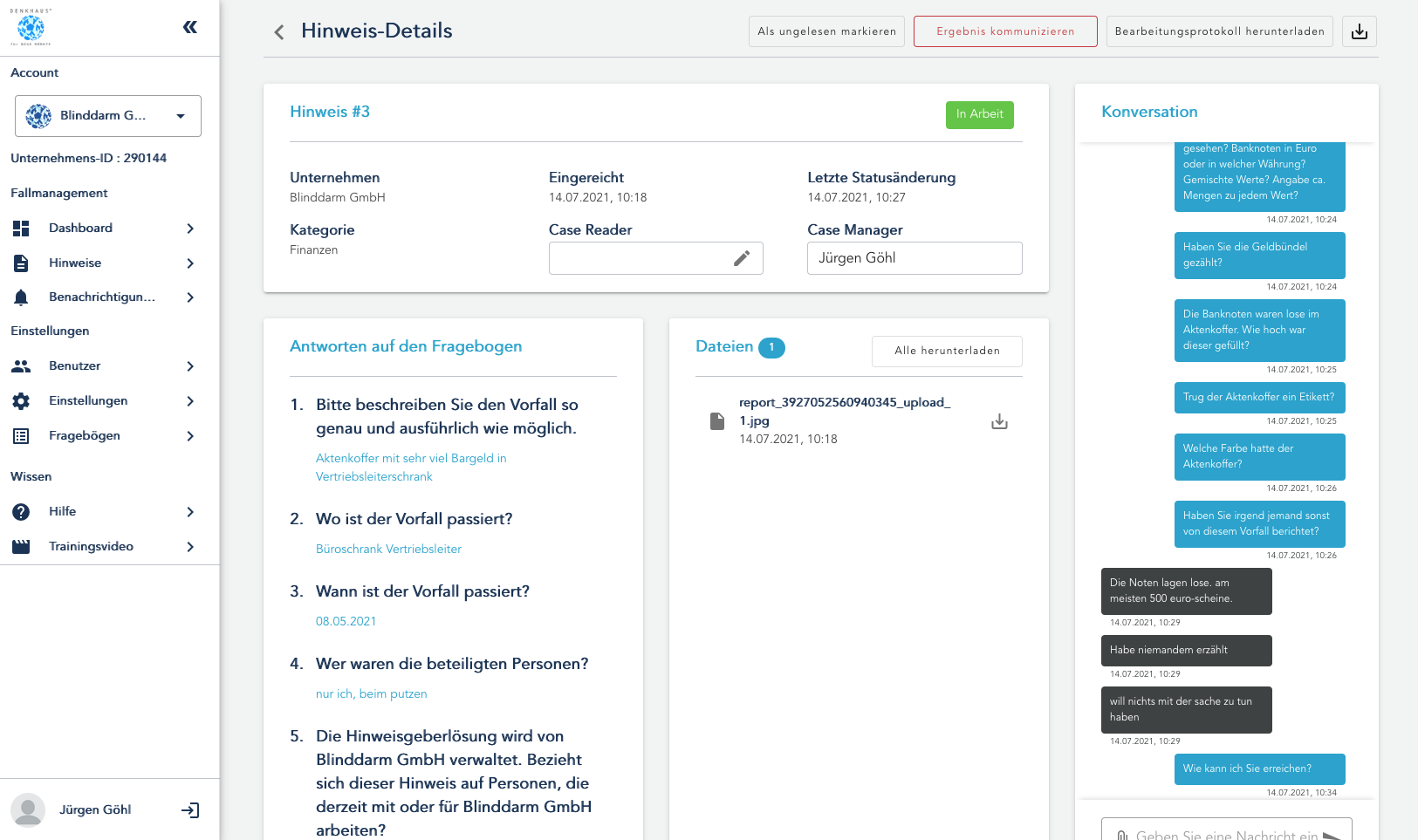Click the download icon in top toolbar
Image resolution: width=1418 pixels, height=840 pixels.
point(1359,31)
